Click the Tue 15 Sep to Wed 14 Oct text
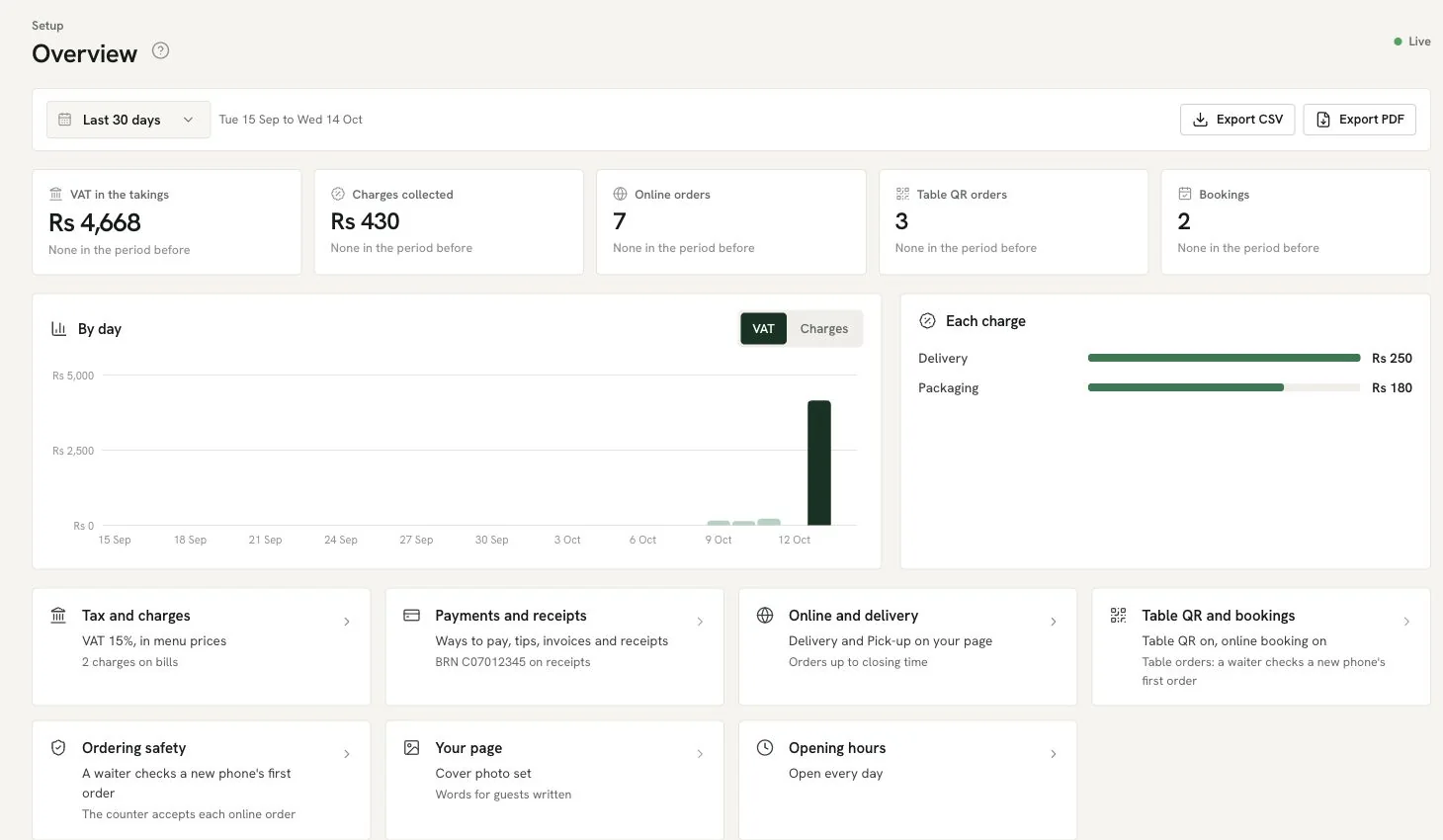This screenshot has width=1443, height=840. (x=291, y=120)
